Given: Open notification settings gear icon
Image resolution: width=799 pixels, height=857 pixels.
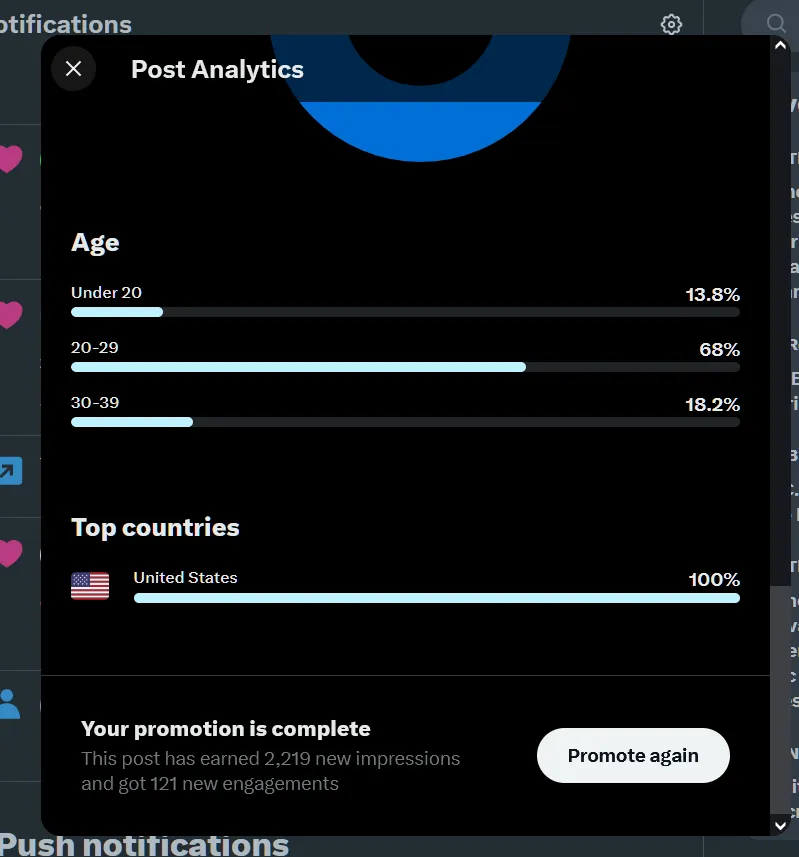Looking at the screenshot, I should click(x=671, y=24).
